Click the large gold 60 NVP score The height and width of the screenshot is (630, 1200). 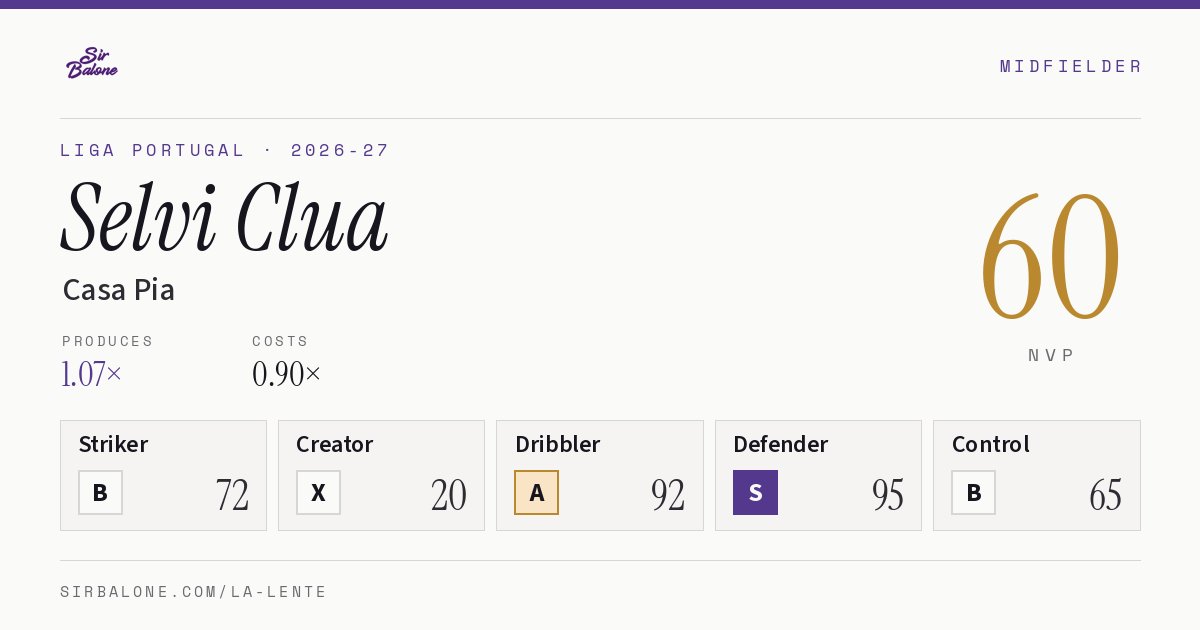(1050, 258)
